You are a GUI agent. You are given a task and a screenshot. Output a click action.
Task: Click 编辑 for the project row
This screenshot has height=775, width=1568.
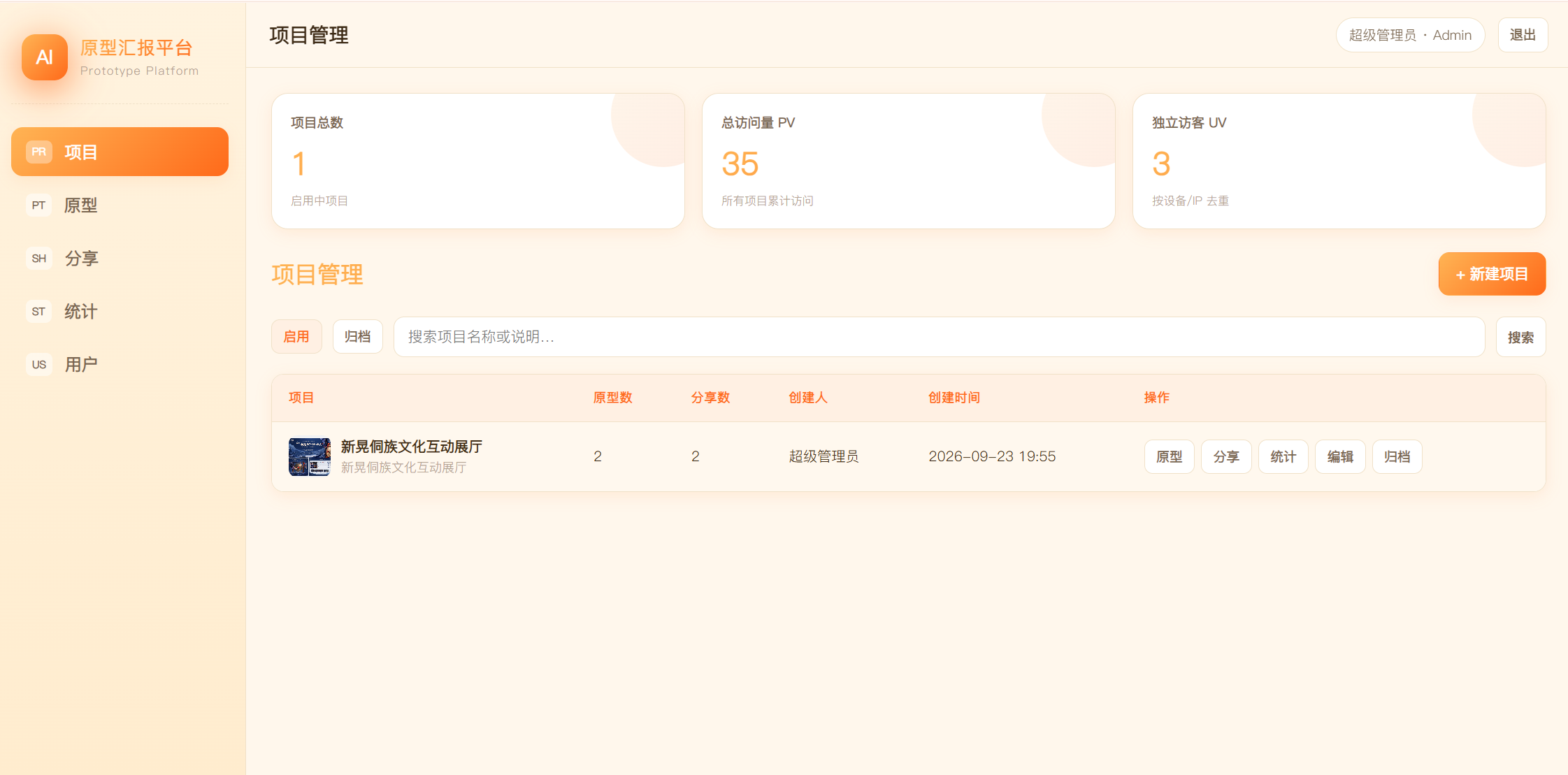point(1340,456)
